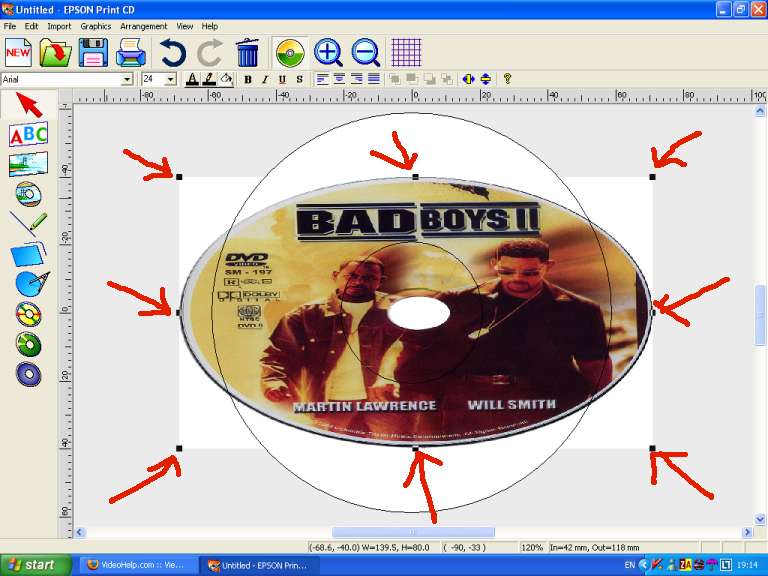Click the vertical scrollbar up arrow

760,112
